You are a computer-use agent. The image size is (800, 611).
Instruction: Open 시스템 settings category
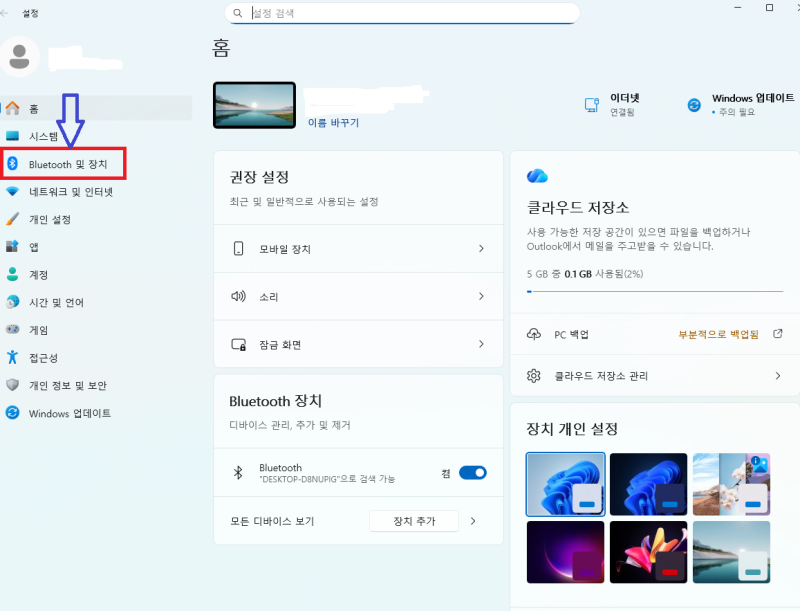(96, 136)
